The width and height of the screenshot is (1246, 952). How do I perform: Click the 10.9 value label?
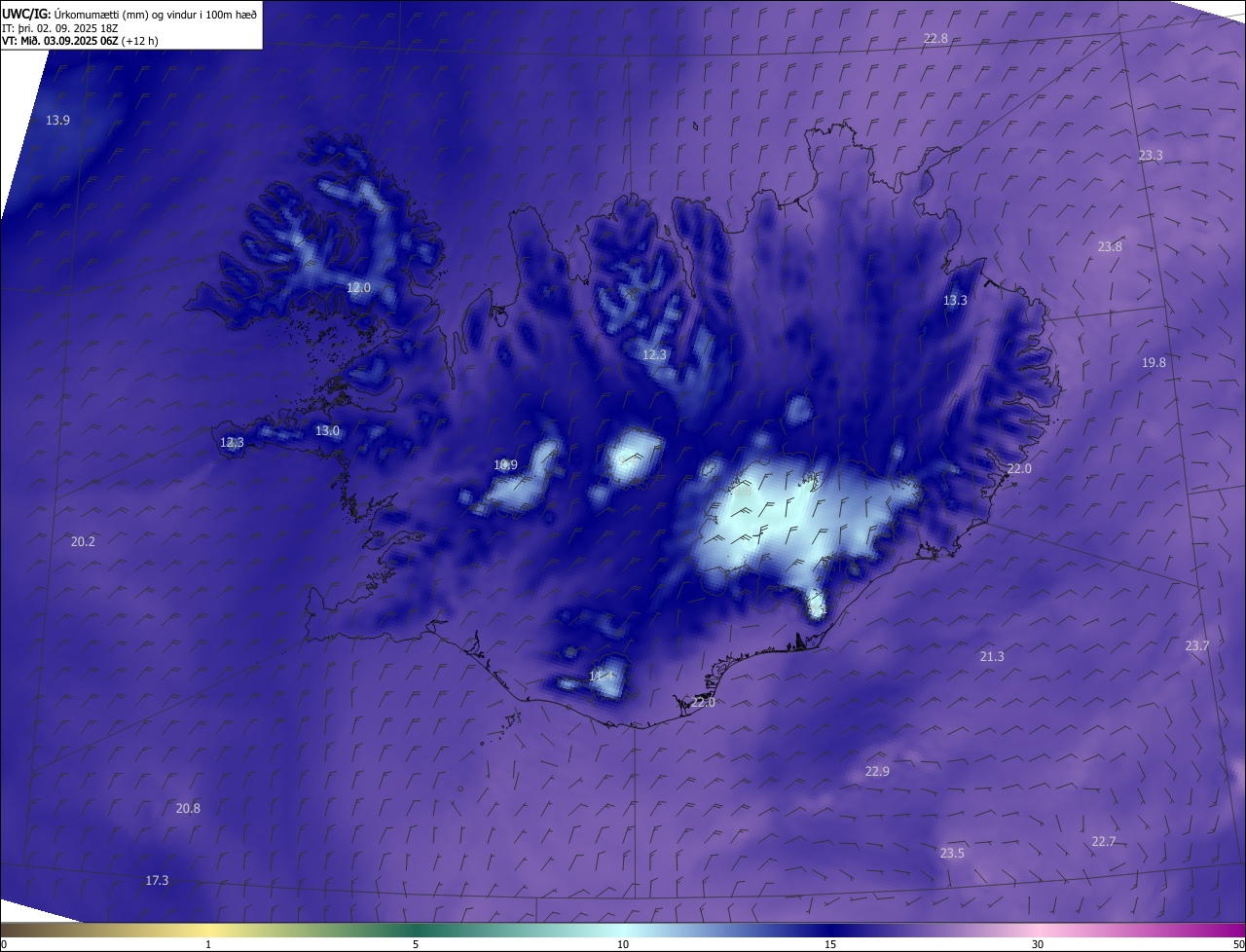tap(505, 464)
